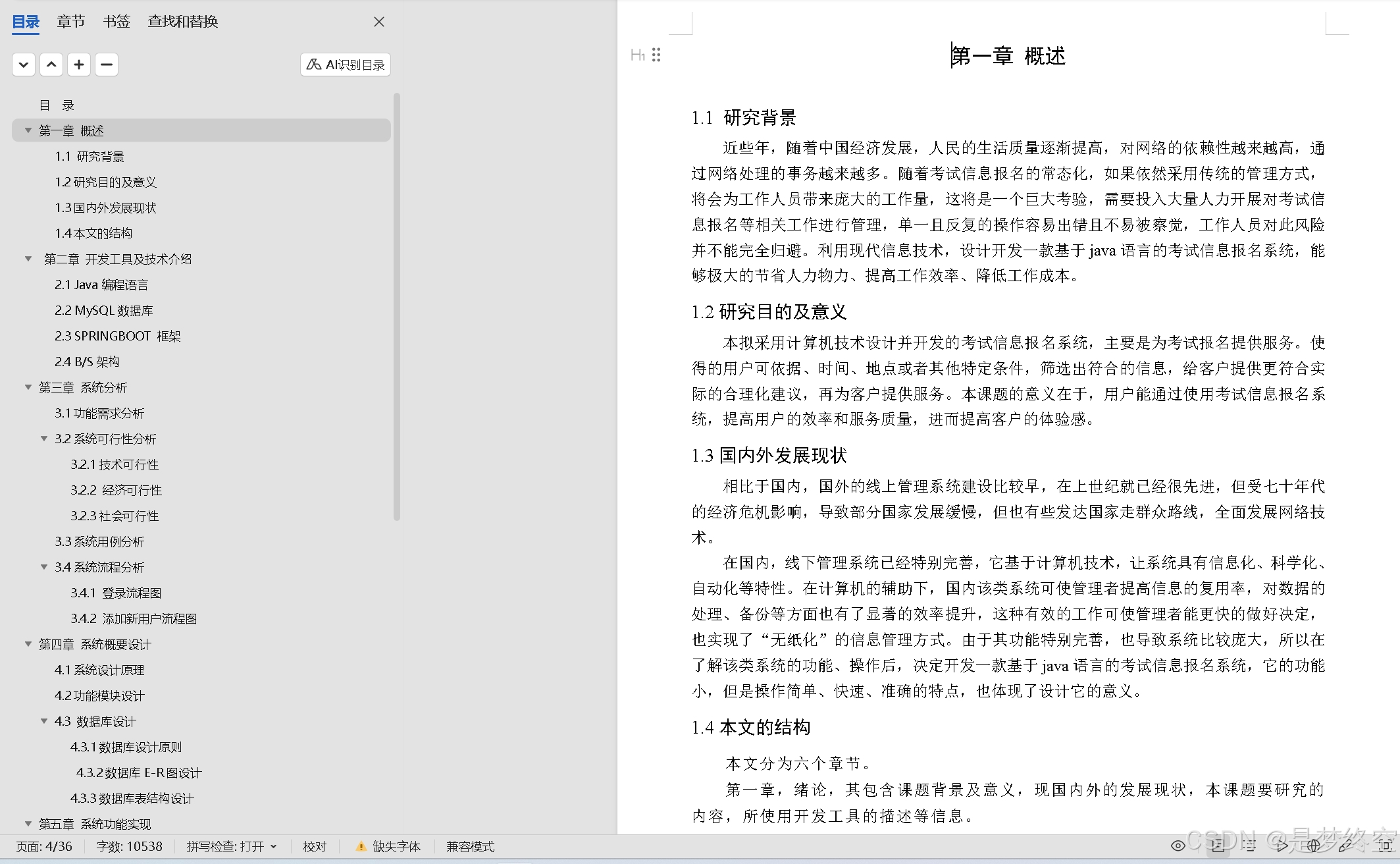1400x864 pixels.
Task: Toggle the 兼容模式 status indicator
Action: tap(470, 846)
